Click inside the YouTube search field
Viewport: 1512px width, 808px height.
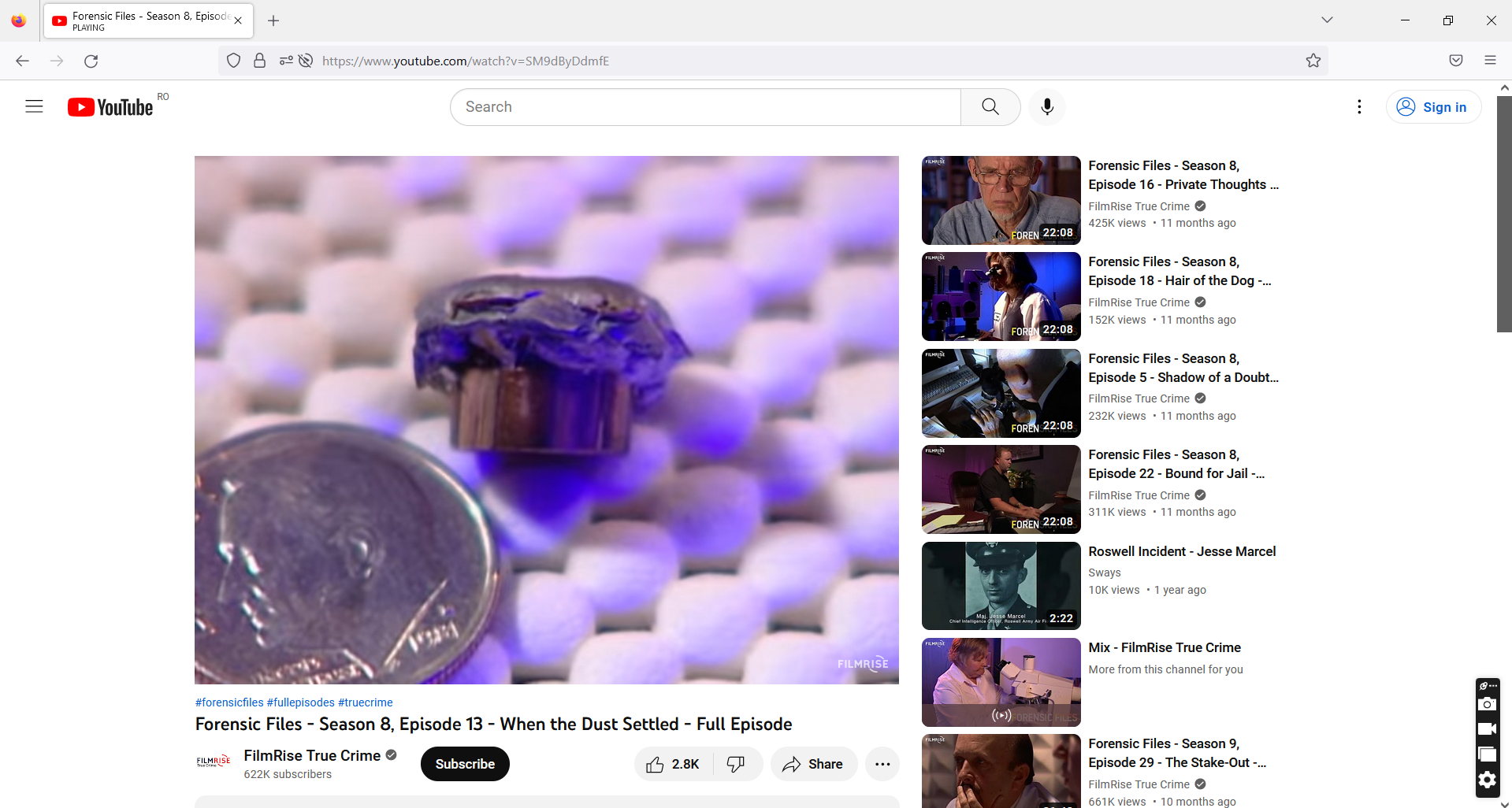pyautogui.click(x=705, y=106)
